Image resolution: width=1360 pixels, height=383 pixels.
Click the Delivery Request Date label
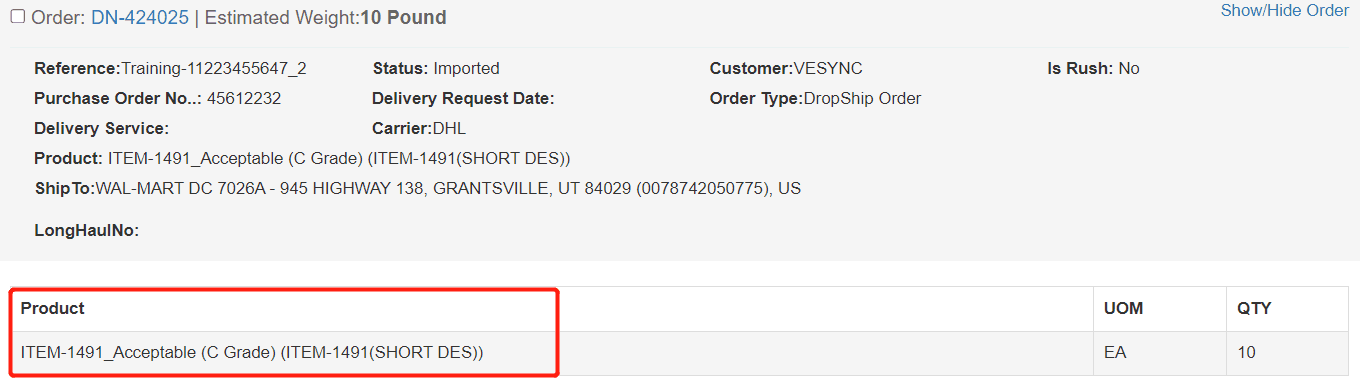(x=463, y=99)
